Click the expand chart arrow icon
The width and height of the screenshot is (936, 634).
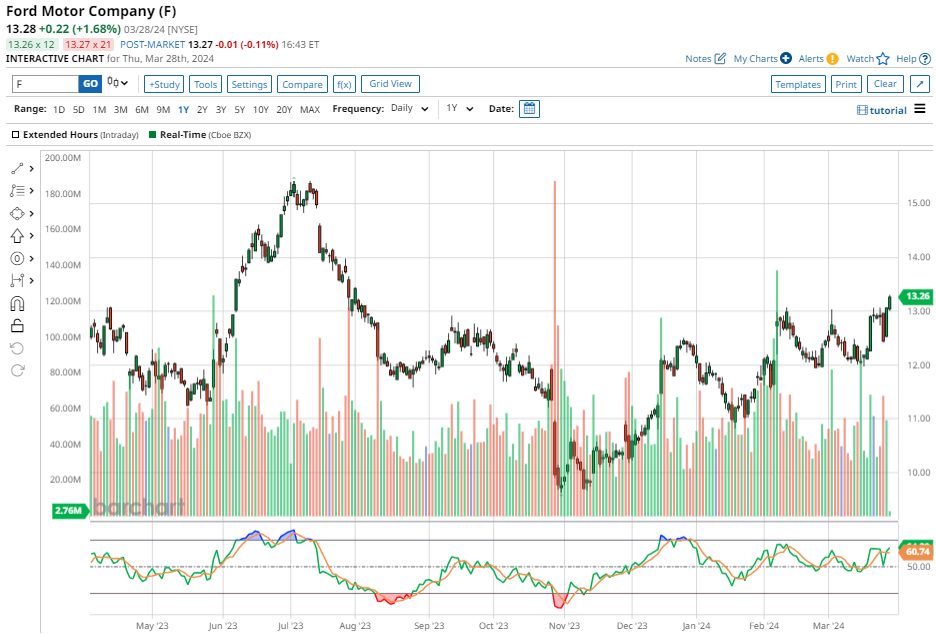click(x=919, y=85)
